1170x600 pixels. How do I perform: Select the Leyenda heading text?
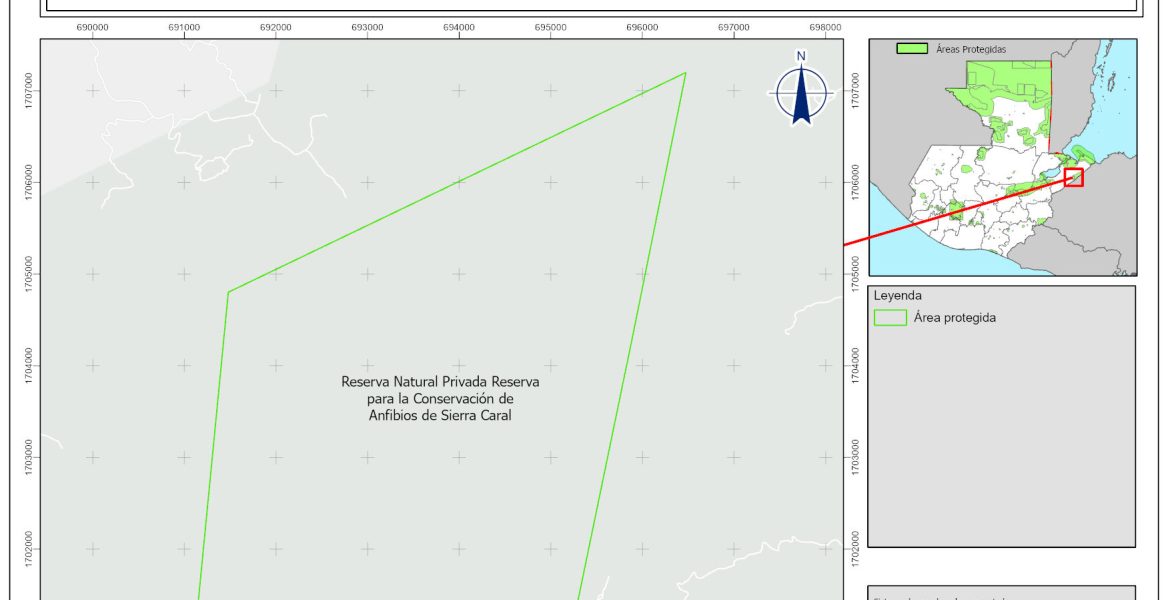click(x=897, y=296)
